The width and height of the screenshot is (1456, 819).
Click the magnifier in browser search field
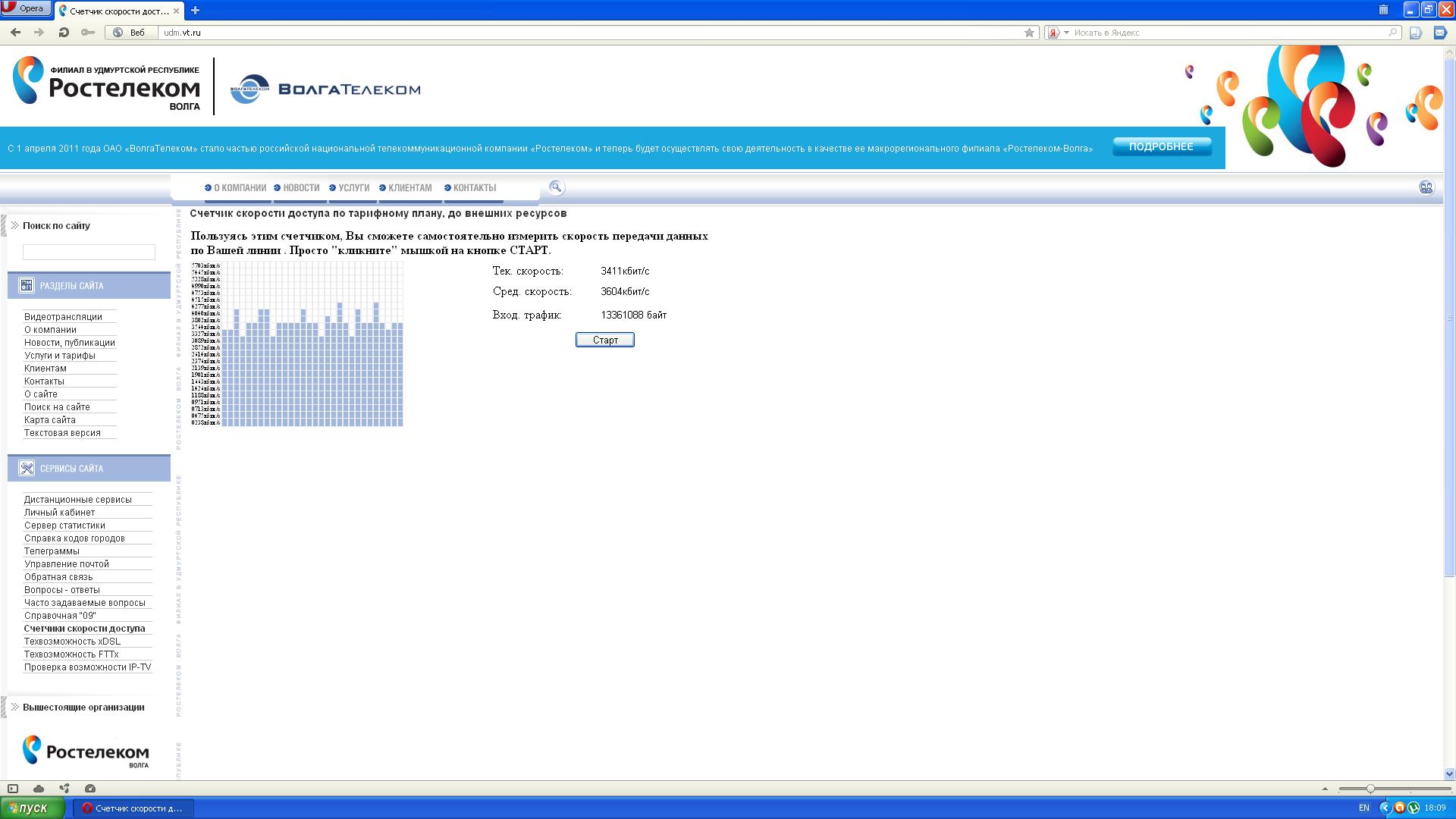point(1393,33)
